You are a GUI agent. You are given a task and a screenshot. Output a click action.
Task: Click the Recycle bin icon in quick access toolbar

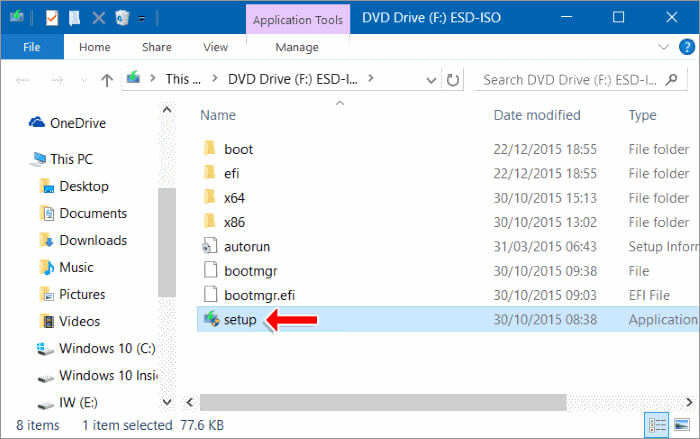coord(122,18)
